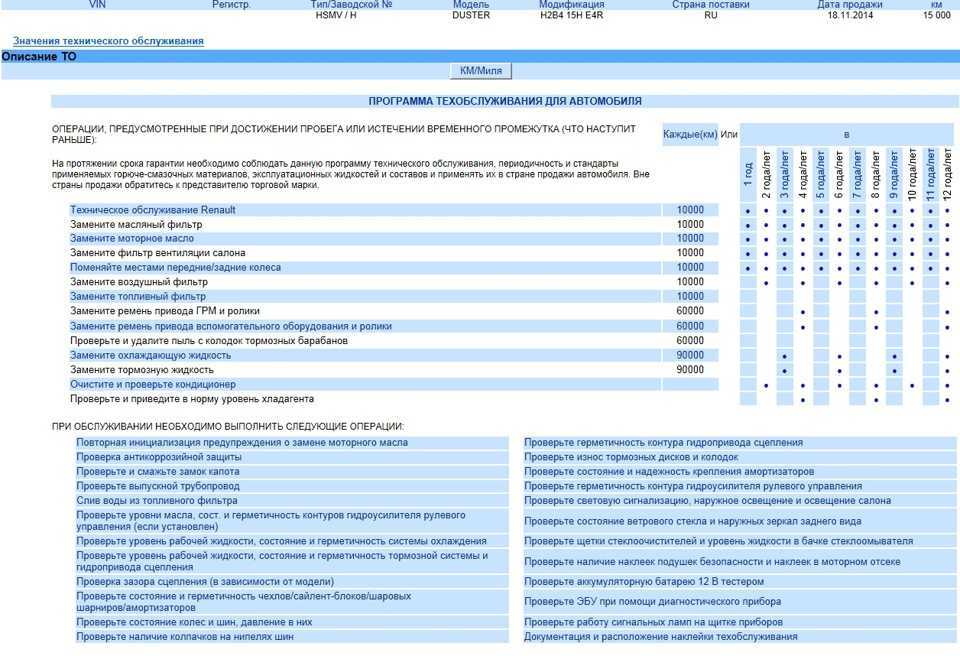Click 90000 value for тормозную жидкость
Screen dimensions: 960x656
click(x=690, y=370)
